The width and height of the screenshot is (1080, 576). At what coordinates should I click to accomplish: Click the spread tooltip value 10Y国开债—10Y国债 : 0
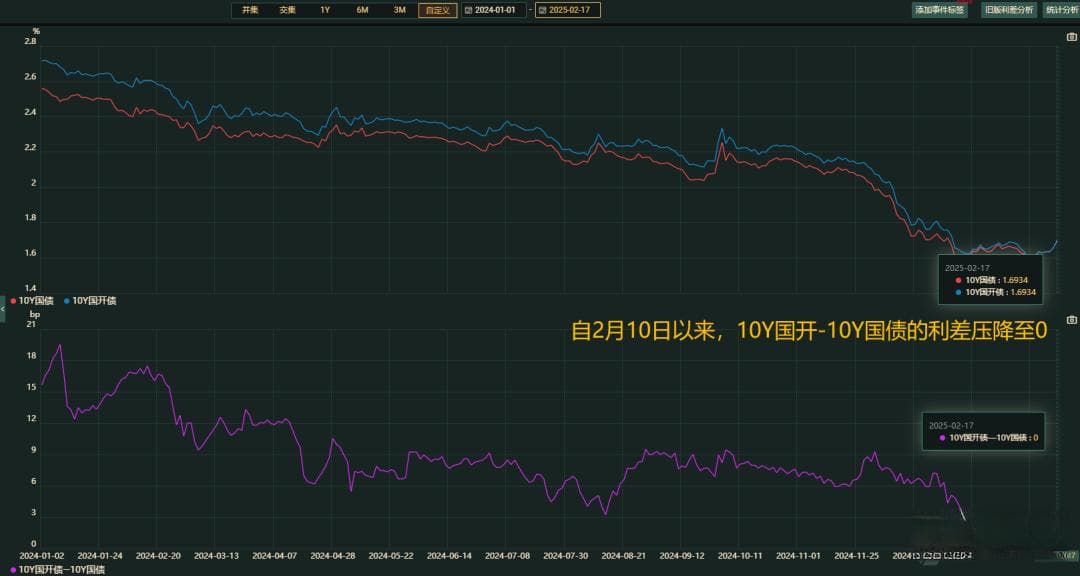pyautogui.click(x=988, y=438)
